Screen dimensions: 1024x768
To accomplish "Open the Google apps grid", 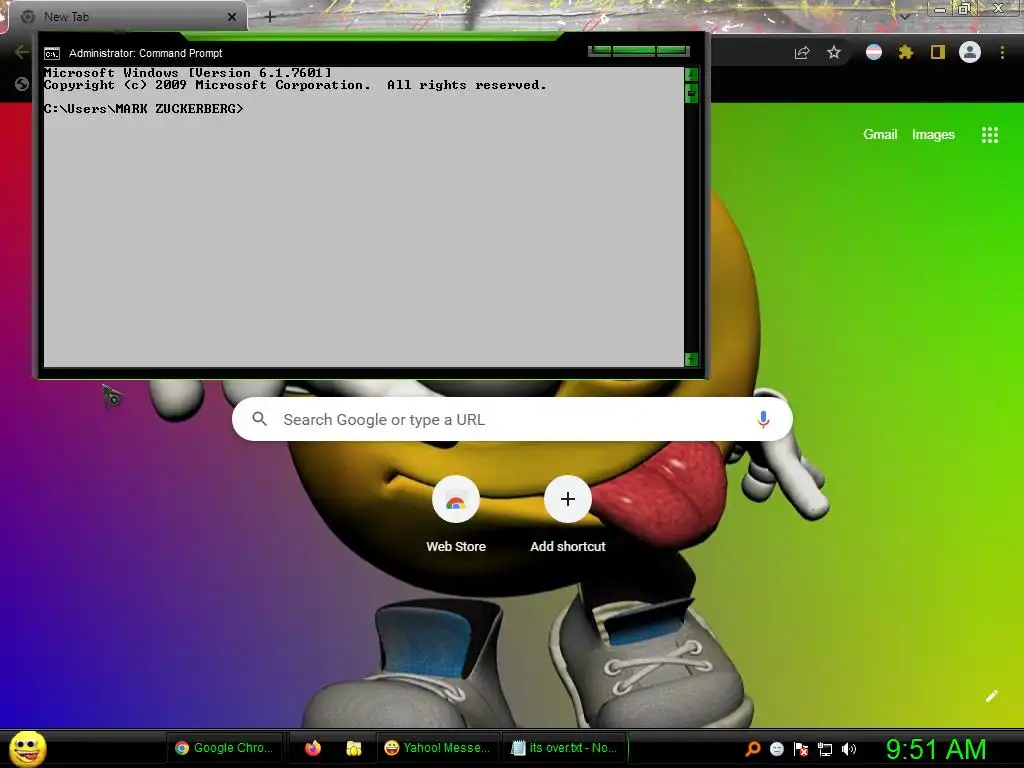I will point(990,135).
